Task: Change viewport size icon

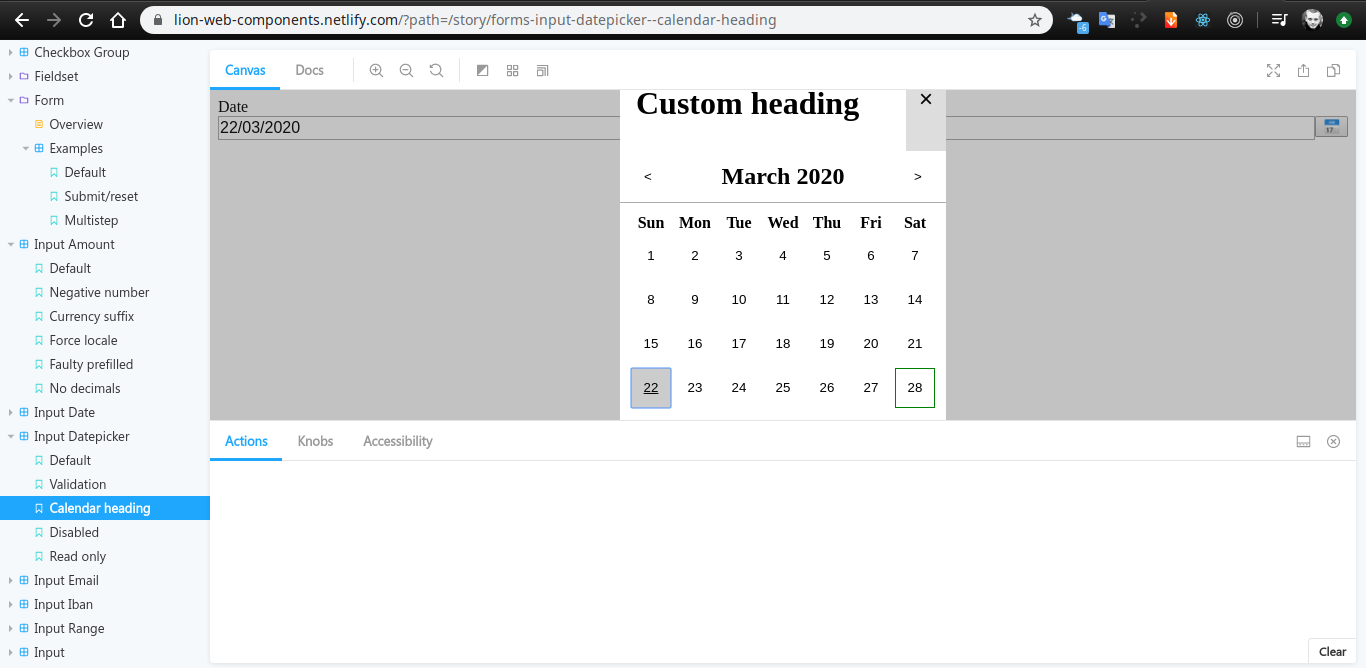Action: pos(543,70)
